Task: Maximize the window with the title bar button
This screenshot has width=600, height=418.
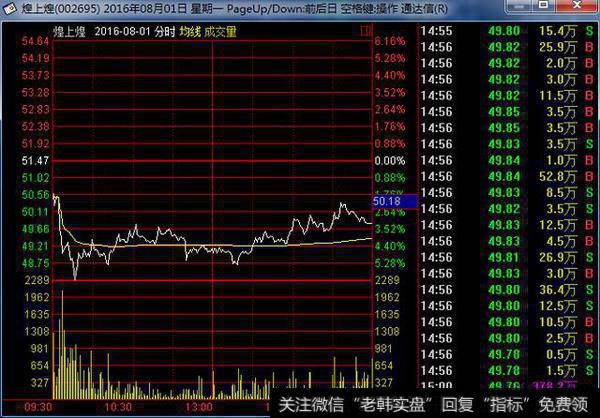Action: pos(544,5)
